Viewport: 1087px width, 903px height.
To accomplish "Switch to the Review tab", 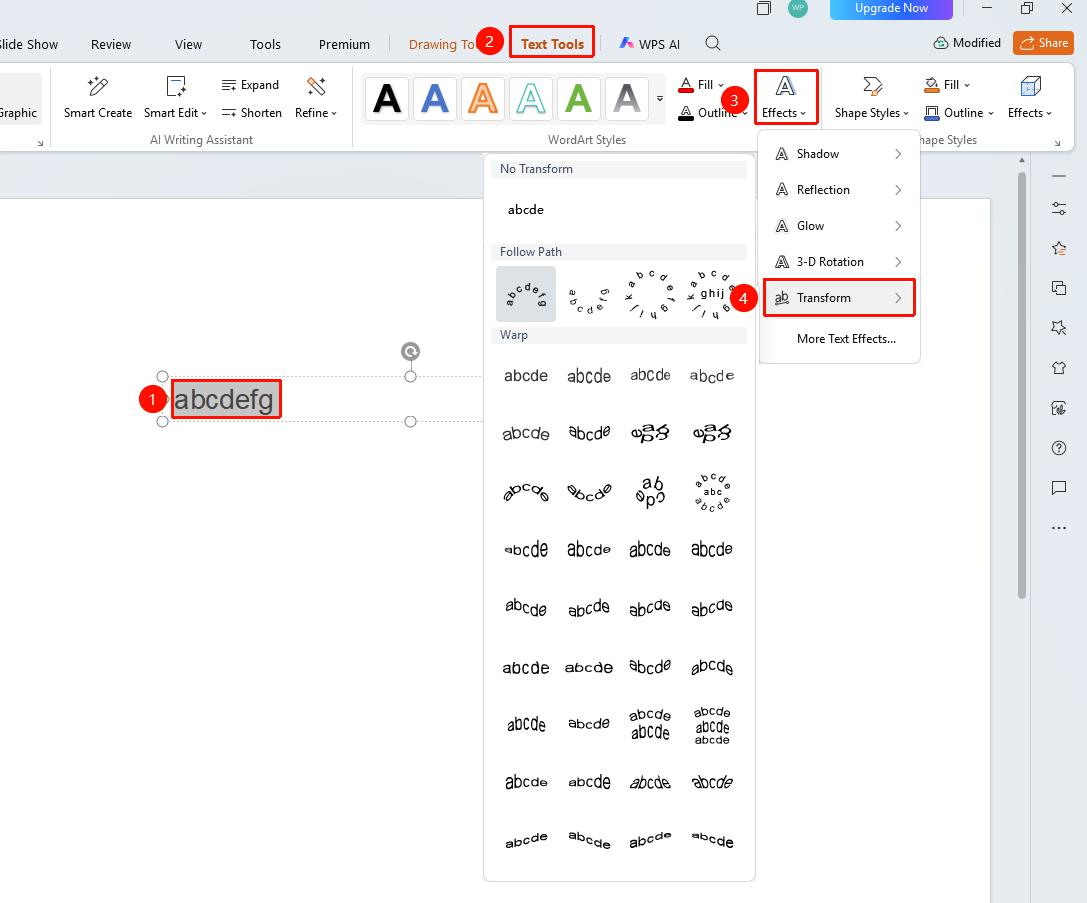I will click(x=111, y=44).
